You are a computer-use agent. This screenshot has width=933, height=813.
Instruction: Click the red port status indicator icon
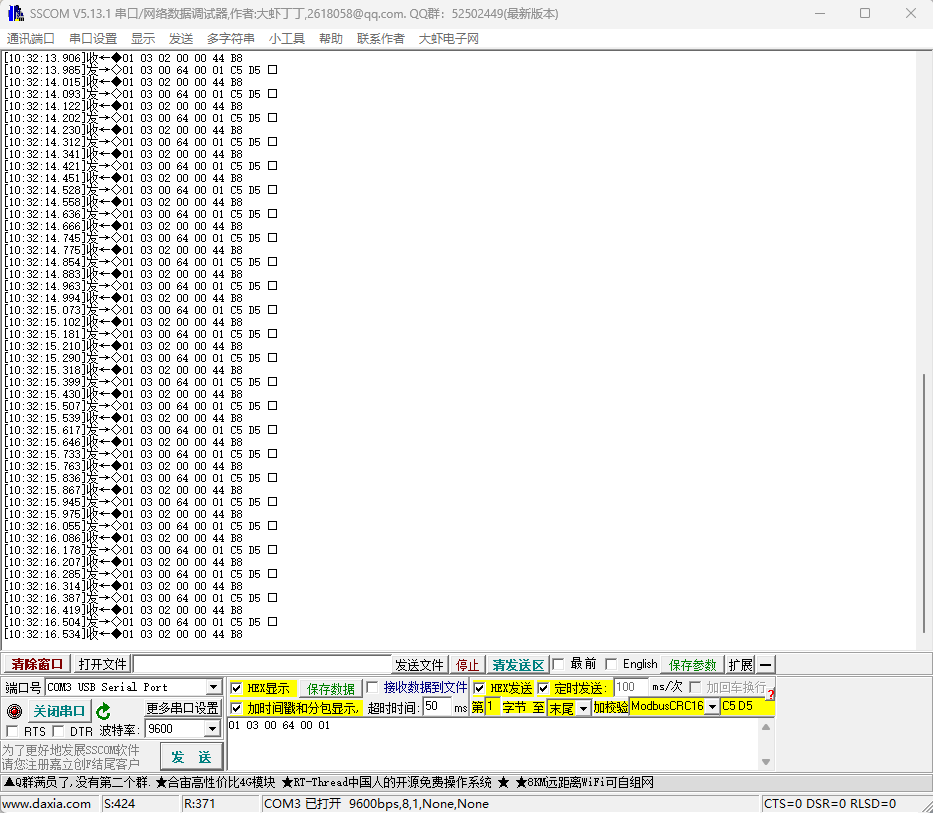14,711
